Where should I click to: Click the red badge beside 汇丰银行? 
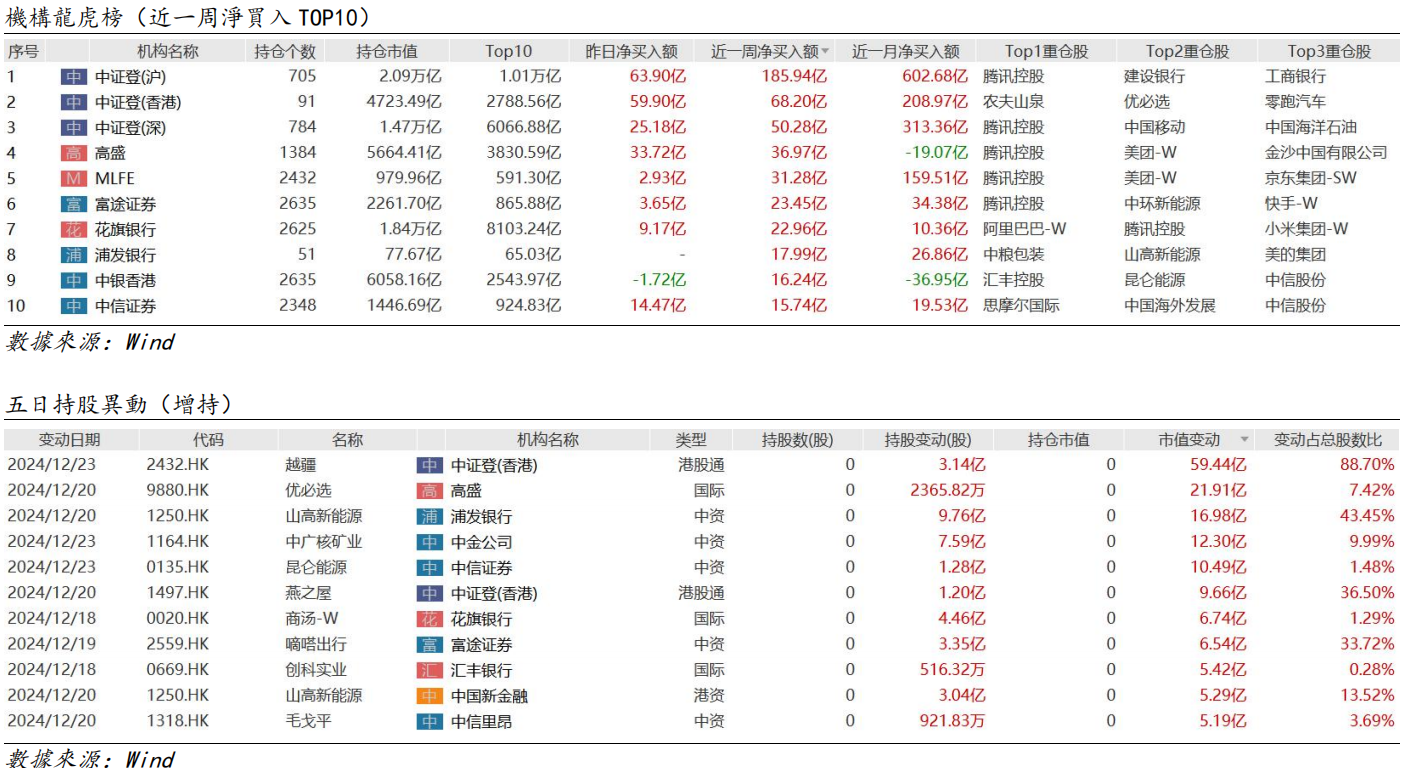(429, 670)
